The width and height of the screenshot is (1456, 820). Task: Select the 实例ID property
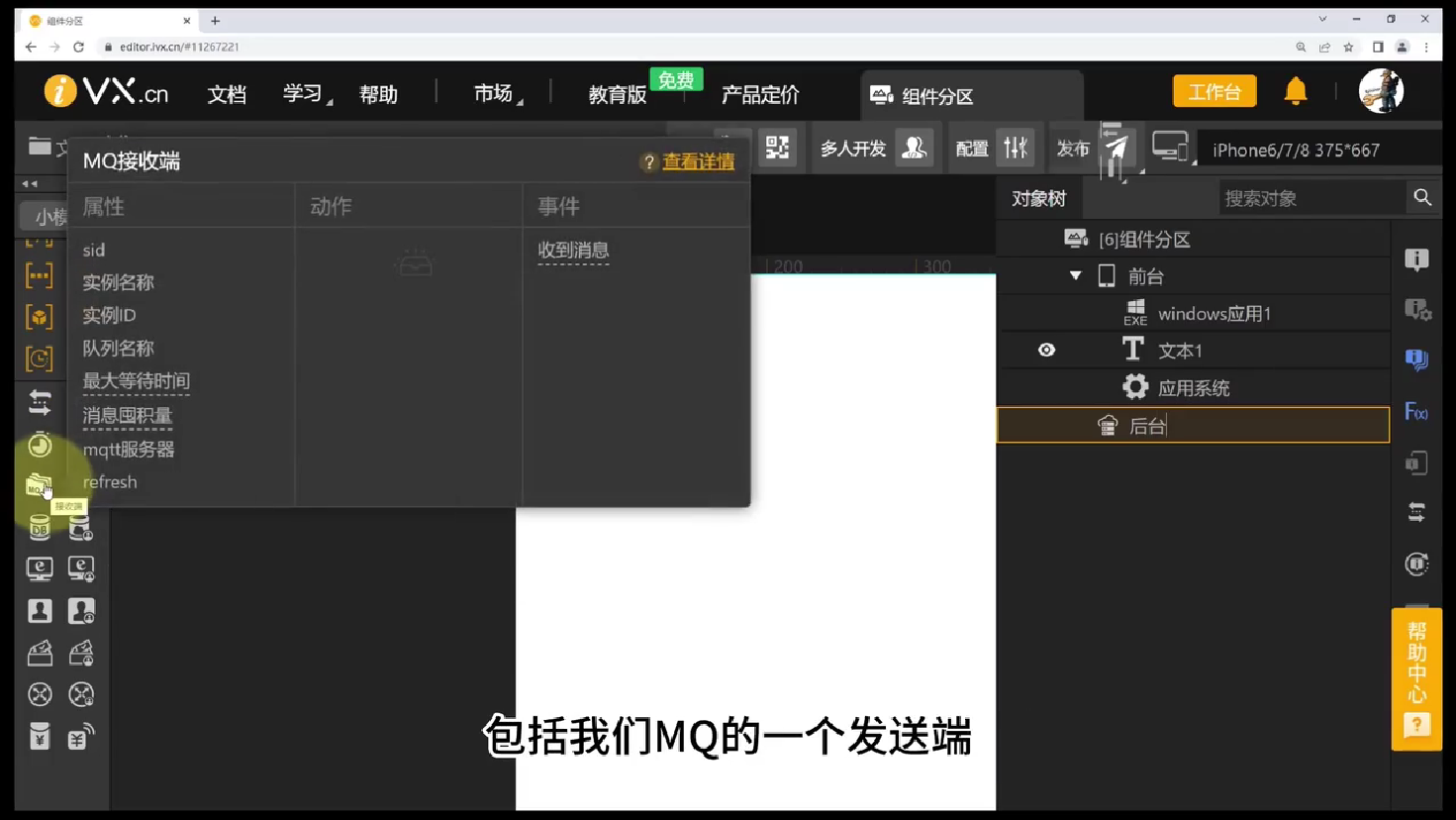click(x=109, y=315)
